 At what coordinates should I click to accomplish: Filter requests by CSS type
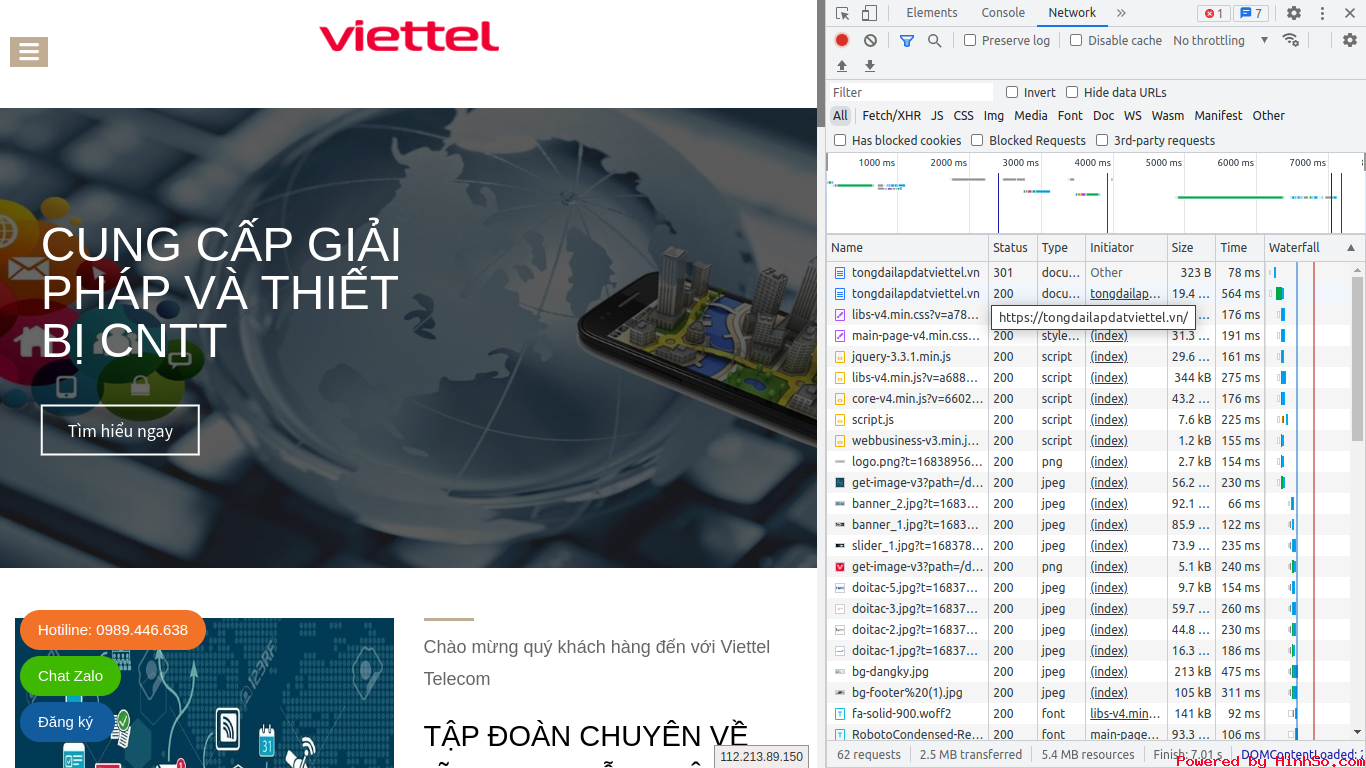(963, 116)
